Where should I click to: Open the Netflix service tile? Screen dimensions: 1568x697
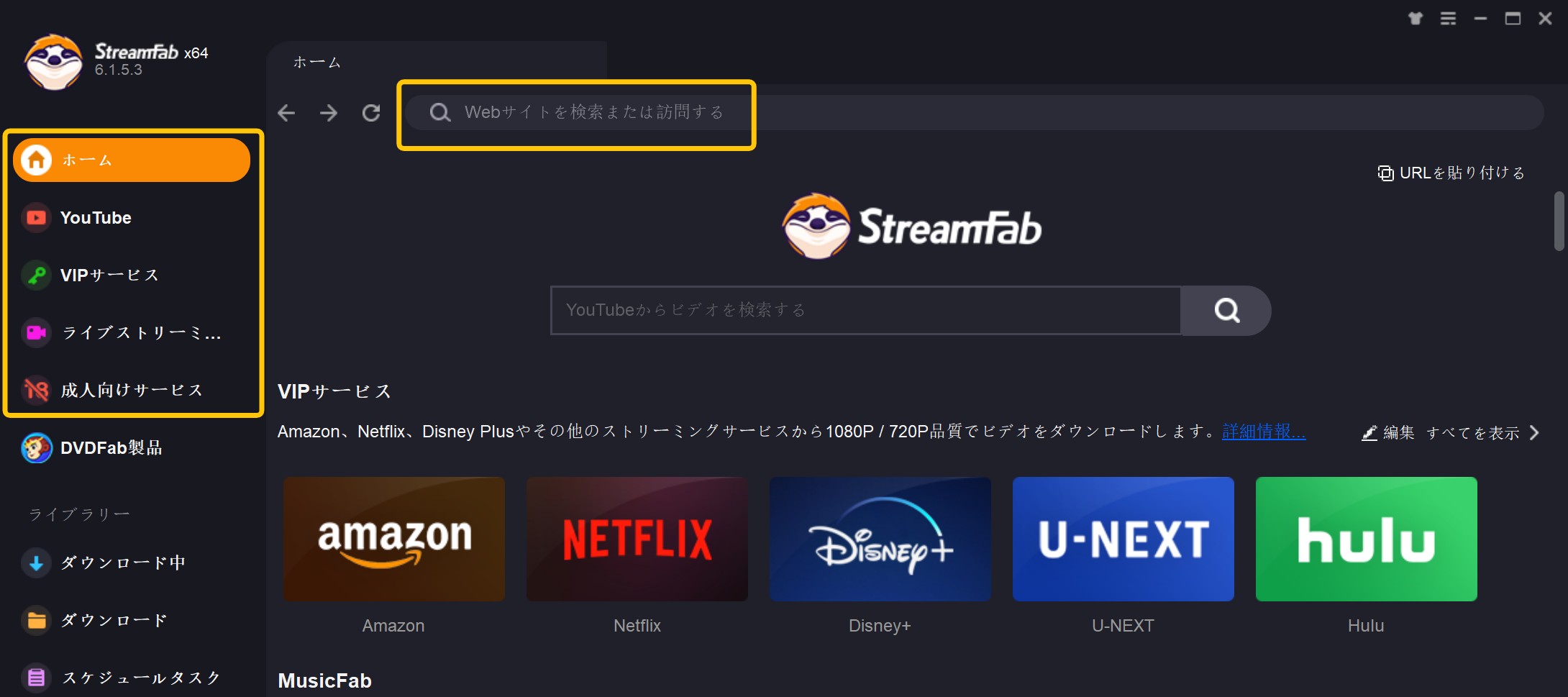[637, 539]
